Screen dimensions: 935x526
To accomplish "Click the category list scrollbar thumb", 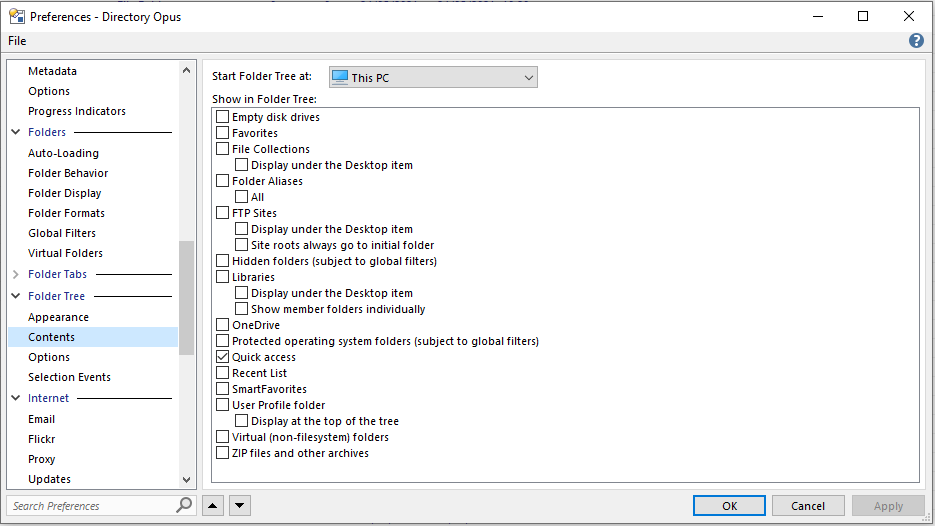I will 187,298.
